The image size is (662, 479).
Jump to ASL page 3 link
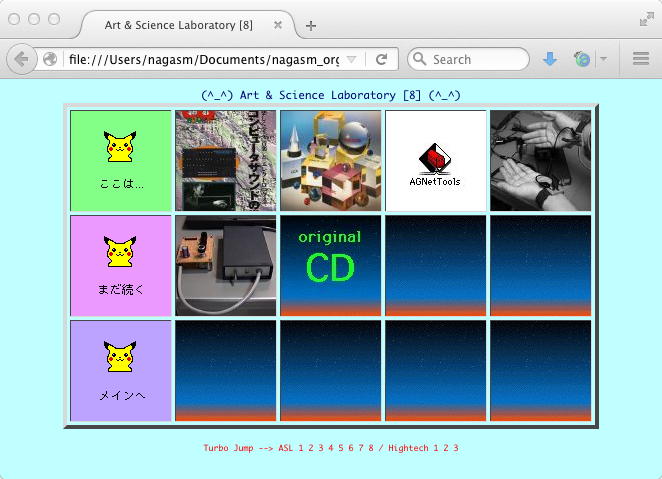point(321,448)
